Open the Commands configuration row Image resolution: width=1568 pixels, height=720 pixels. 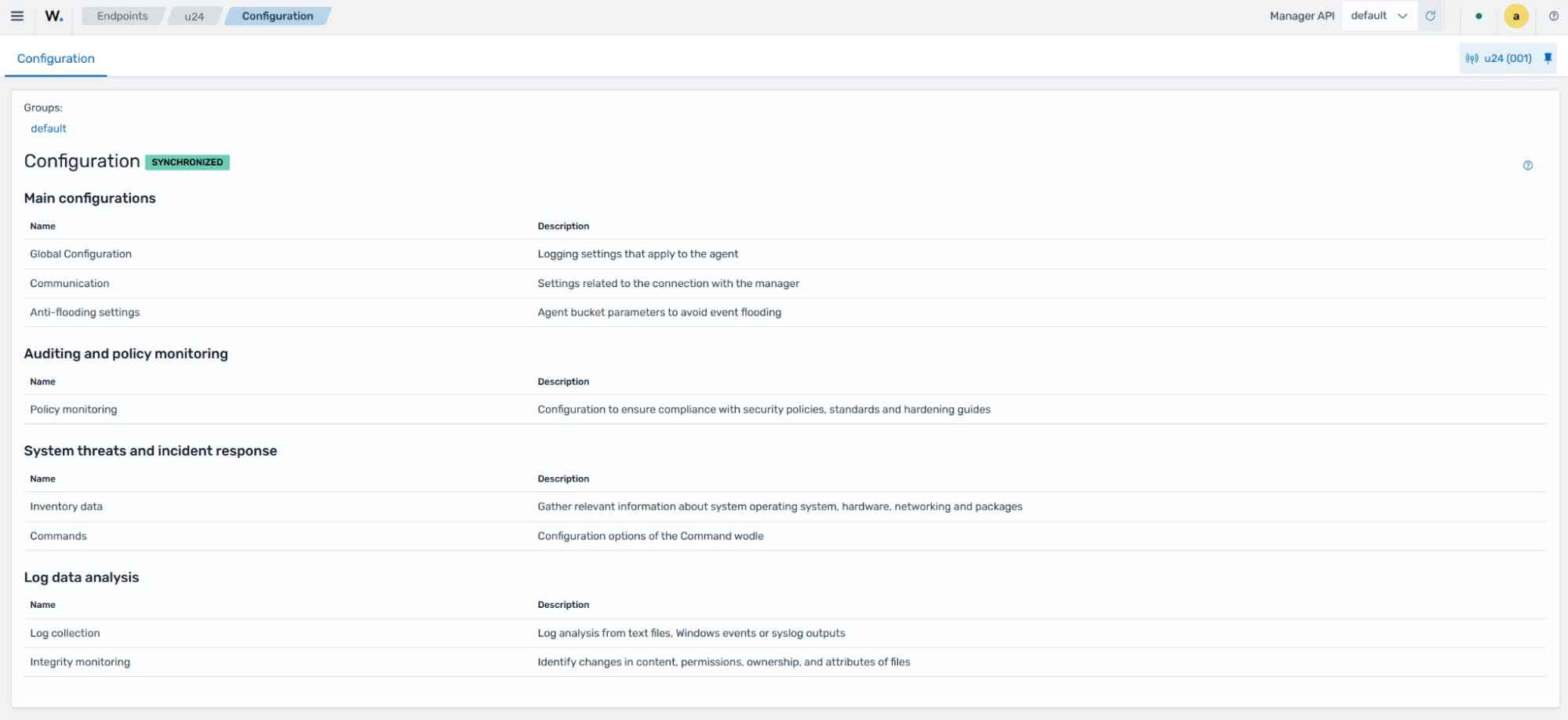pyautogui.click(x=785, y=536)
